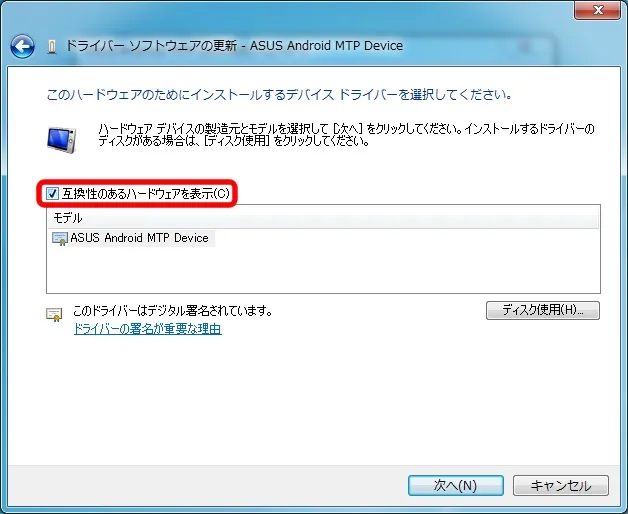Image resolution: width=628 pixels, height=514 pixels.
Task: Close the driver update dialog window
Action: coord(598,10)
